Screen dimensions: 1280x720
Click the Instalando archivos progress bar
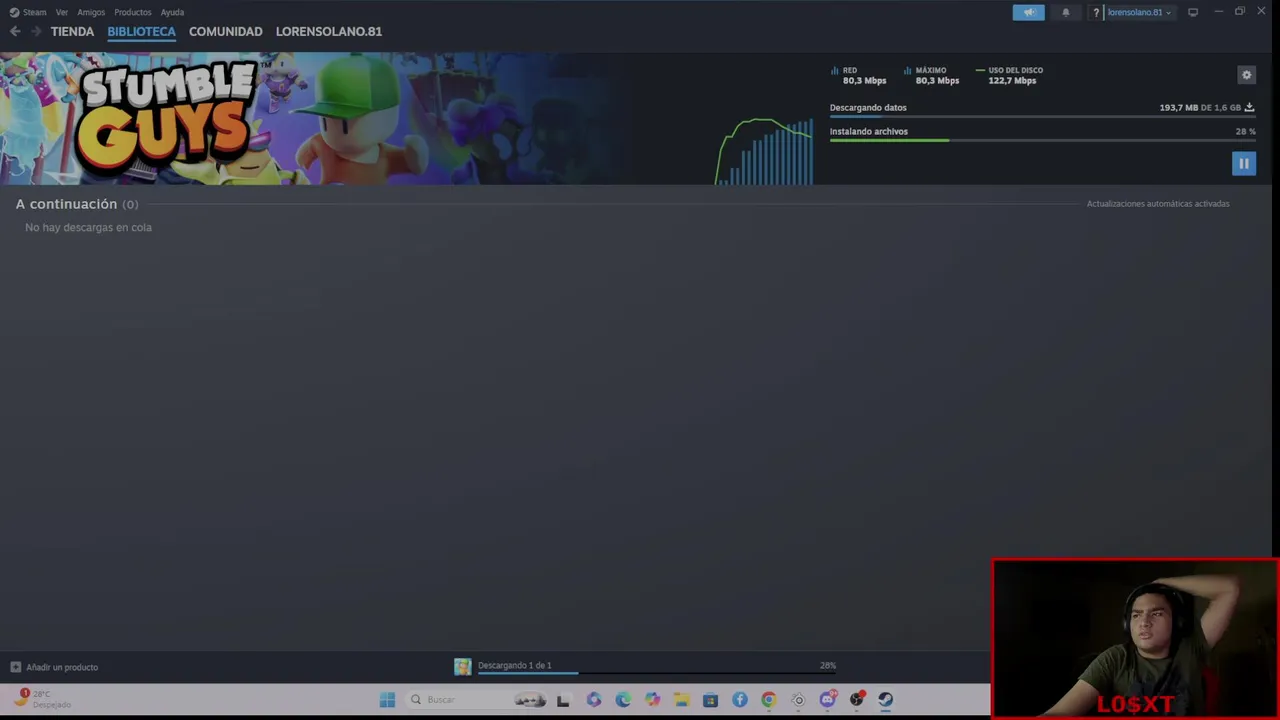pyautogui.click(x=1042, y=141)
